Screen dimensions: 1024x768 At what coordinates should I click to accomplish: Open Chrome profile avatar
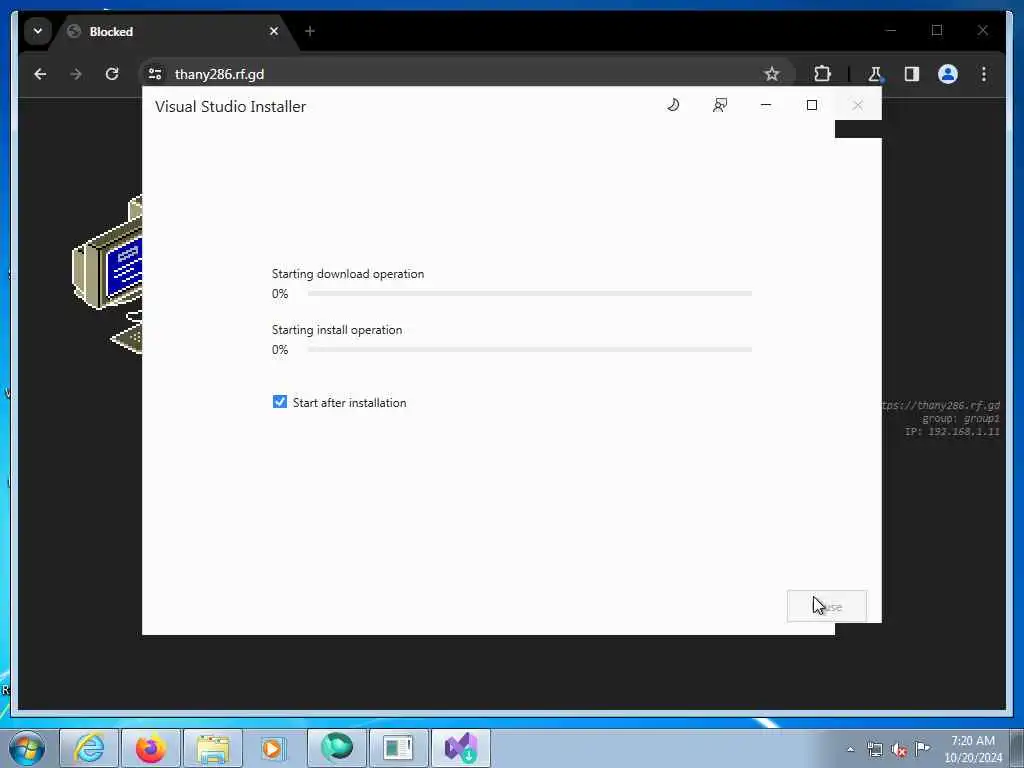click(948, 74)
